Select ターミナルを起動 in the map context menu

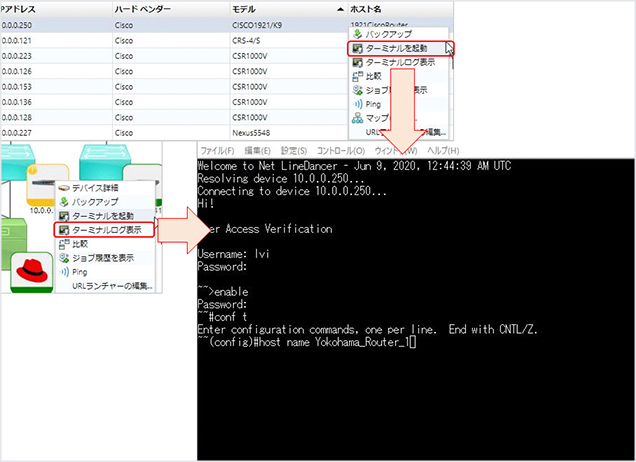click(x=105, y=216)
